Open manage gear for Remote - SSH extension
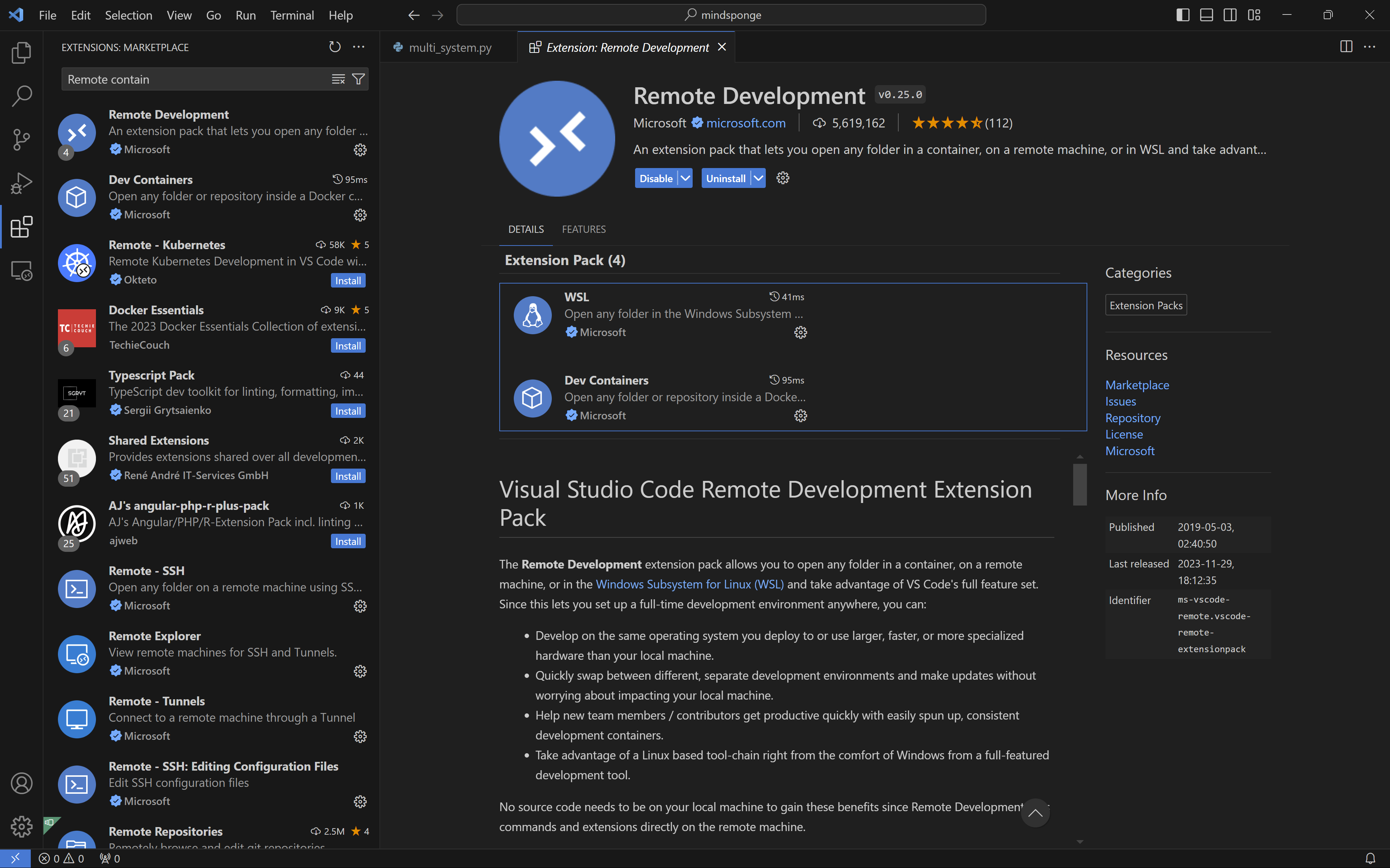This screenshot has width=1390, height=868. point(360,606)
